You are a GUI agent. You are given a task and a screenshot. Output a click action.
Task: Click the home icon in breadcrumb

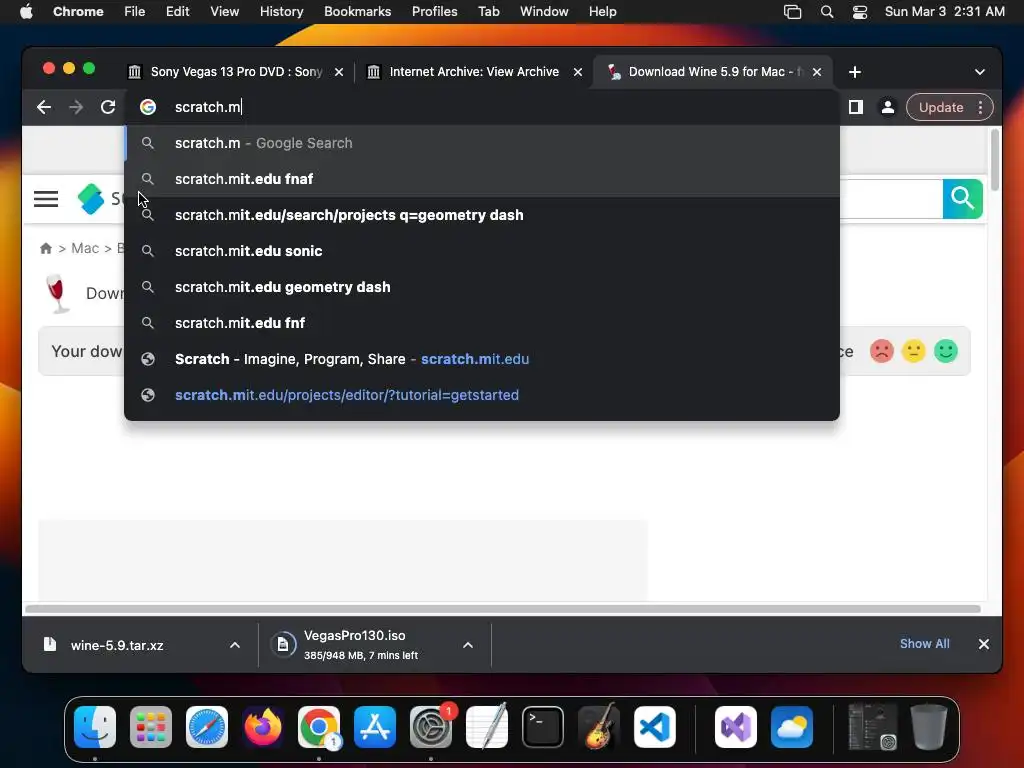point(46,248)
